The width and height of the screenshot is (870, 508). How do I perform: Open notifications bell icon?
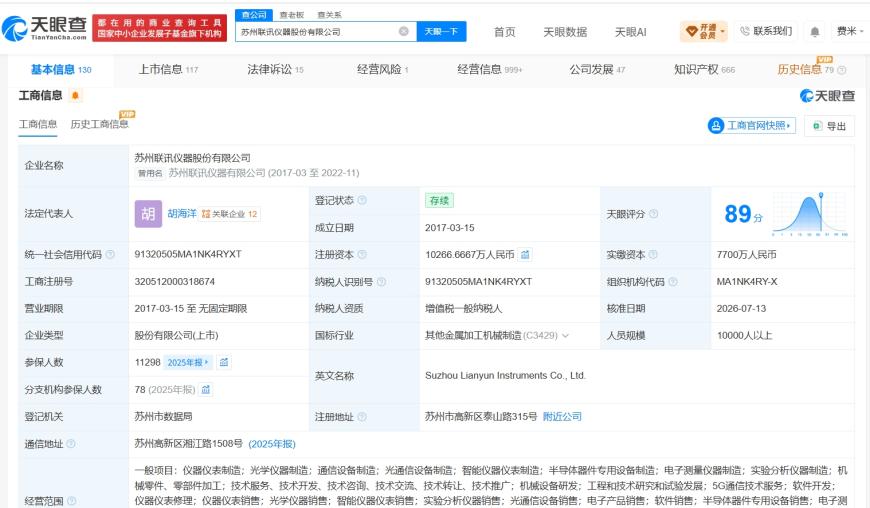pyautogui.click(x=815, y=32)
